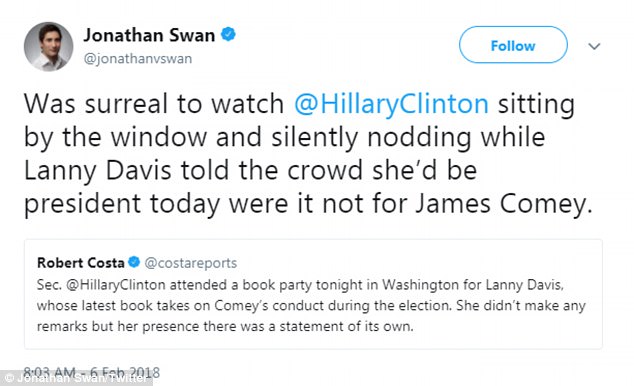Click 'statement of its own' in quoted tweet
Viewport: 634px width, 386px height.
[x=347, y=326]
